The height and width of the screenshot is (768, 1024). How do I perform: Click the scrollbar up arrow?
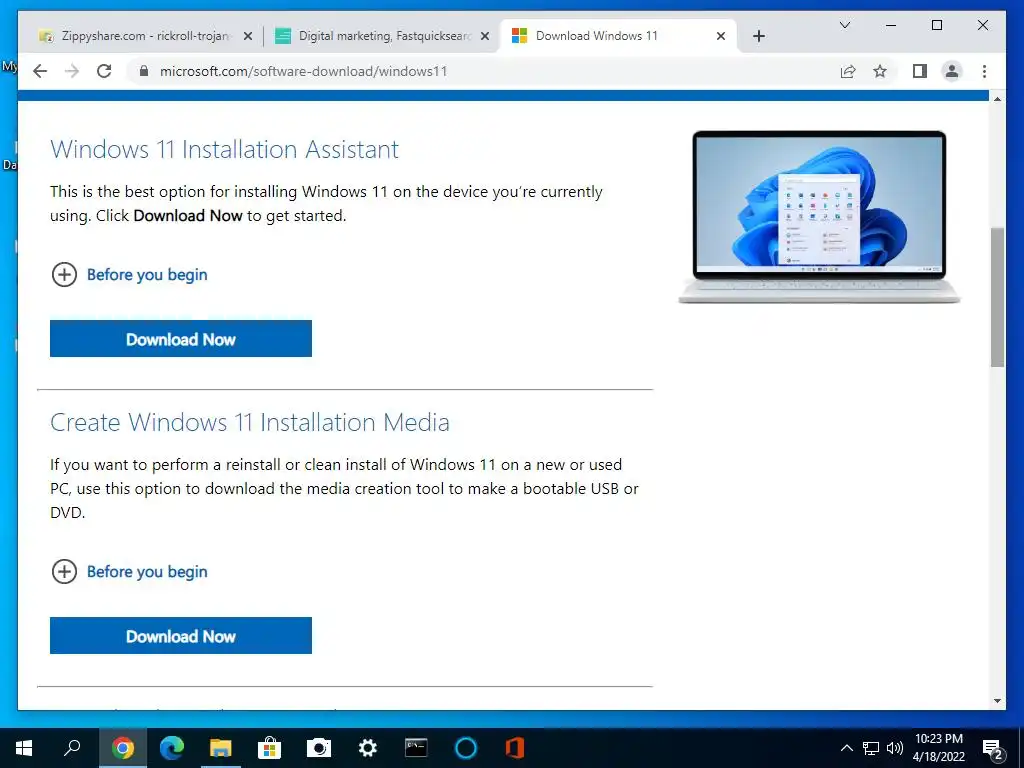pos(997,99)
